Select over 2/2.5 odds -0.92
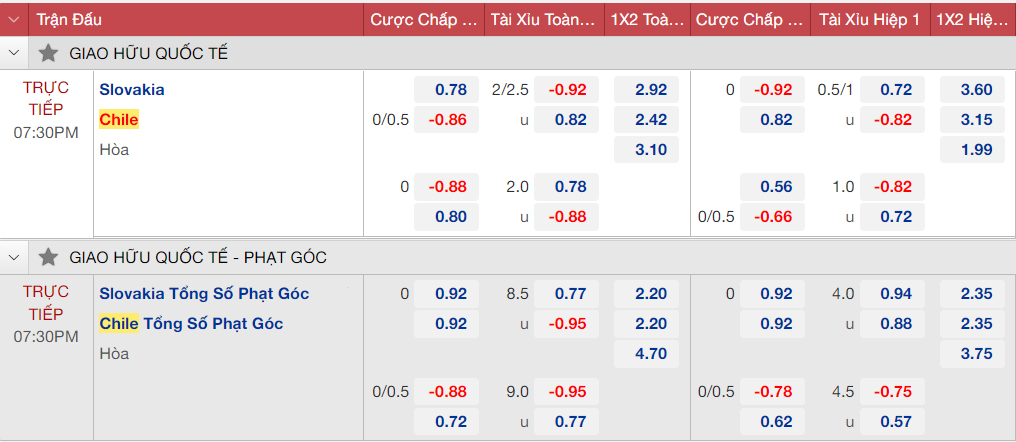1016x442 pixels. (x=566, y=89)
